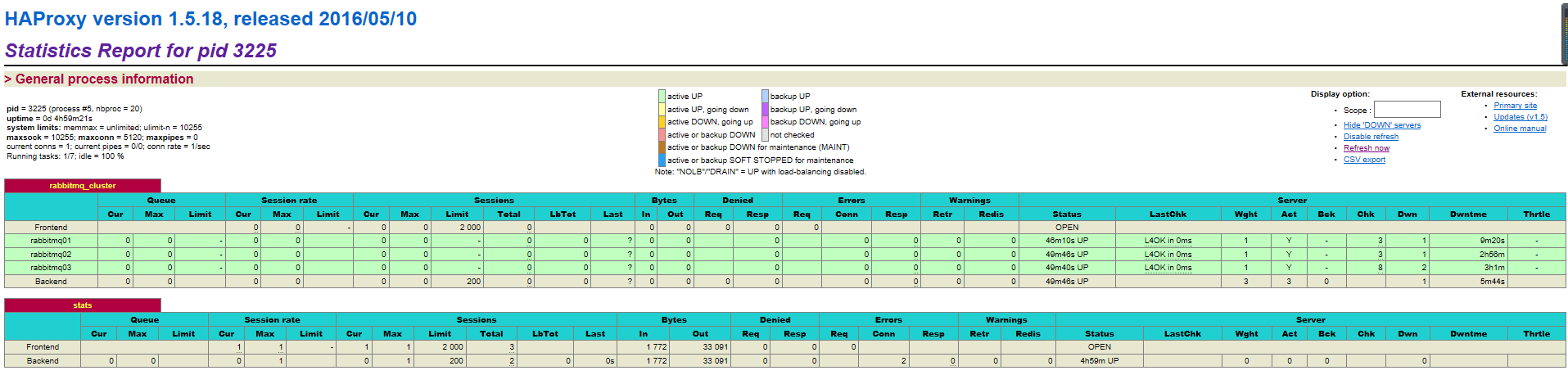
Task: Click rabbitmq02's 'L4OK in 0ms' cell
Action: pyautogui.click(x=1168, y=255)
